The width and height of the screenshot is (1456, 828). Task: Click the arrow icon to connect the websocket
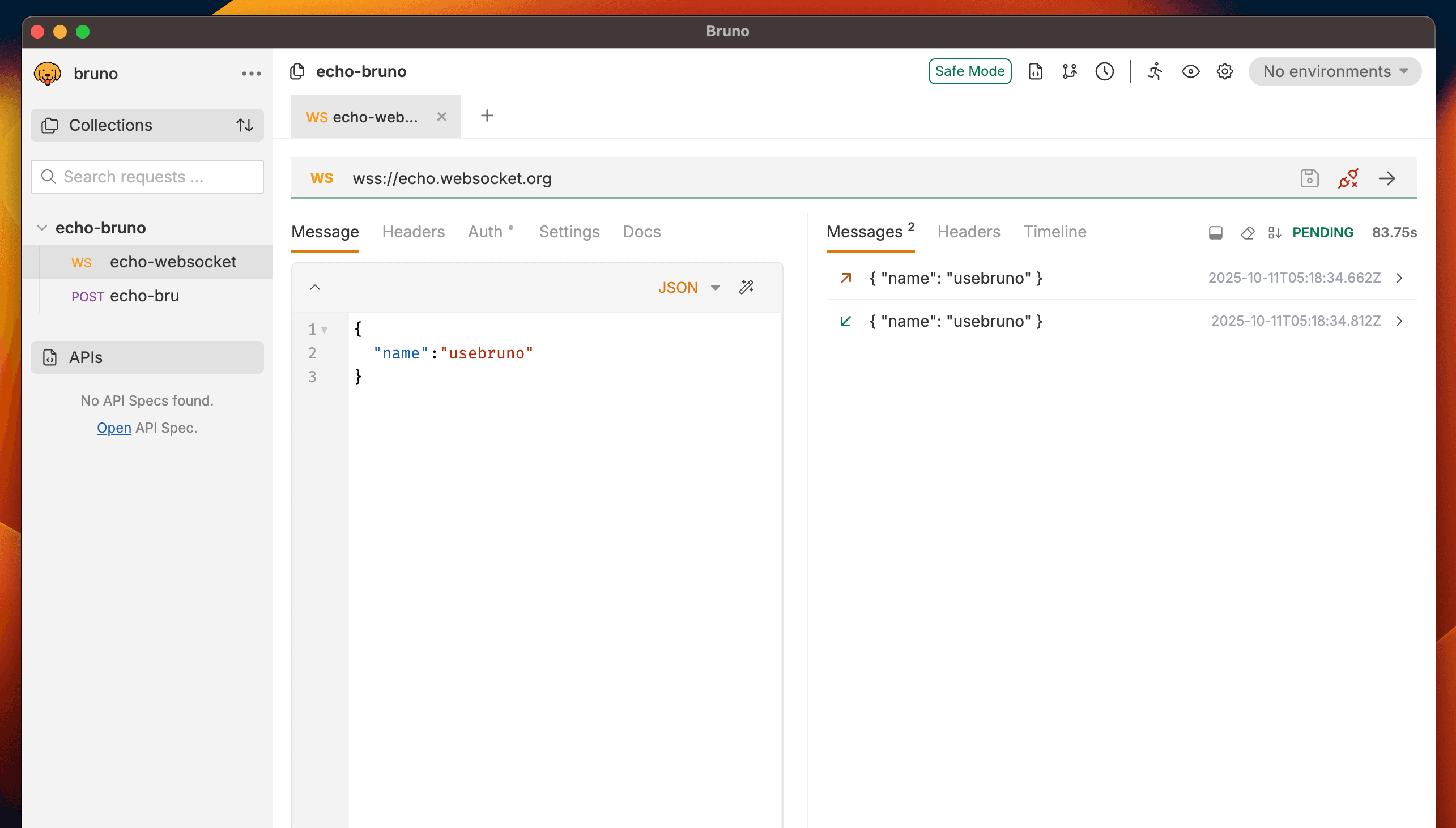[1388, 178]
